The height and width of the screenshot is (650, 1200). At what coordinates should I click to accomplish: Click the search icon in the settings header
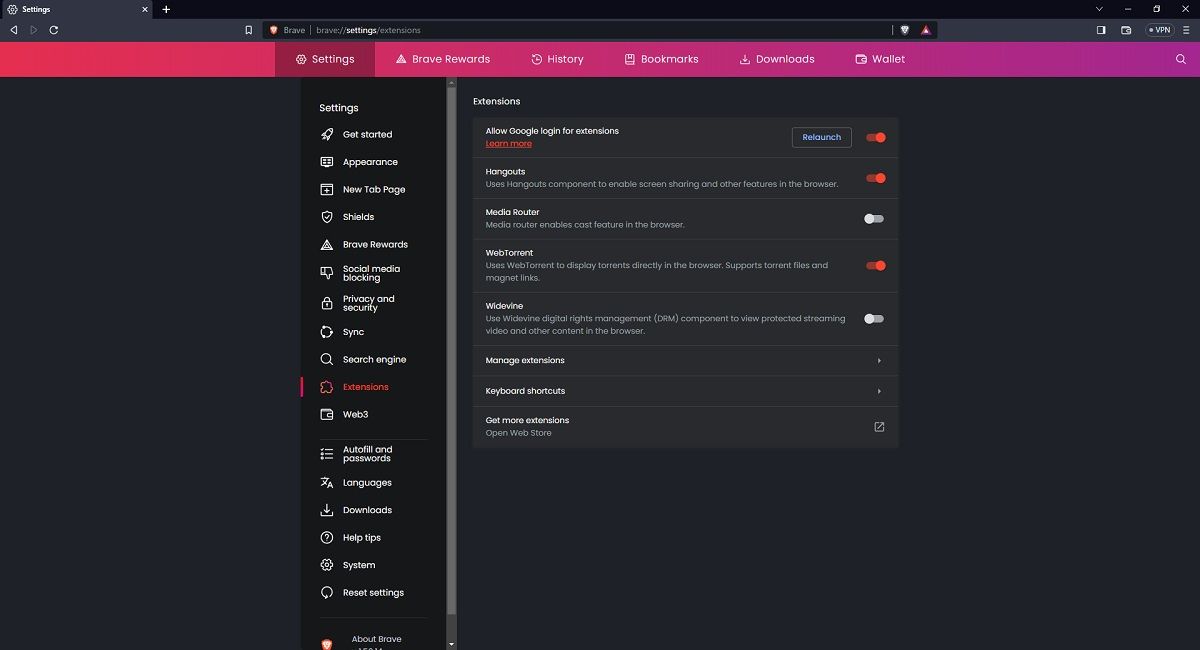(x=1181, y=59)
